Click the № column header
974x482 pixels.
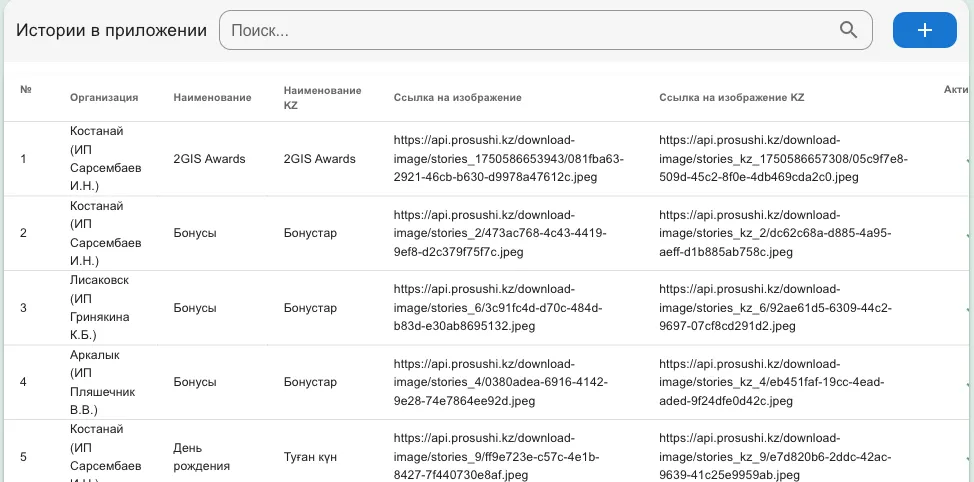25,89
